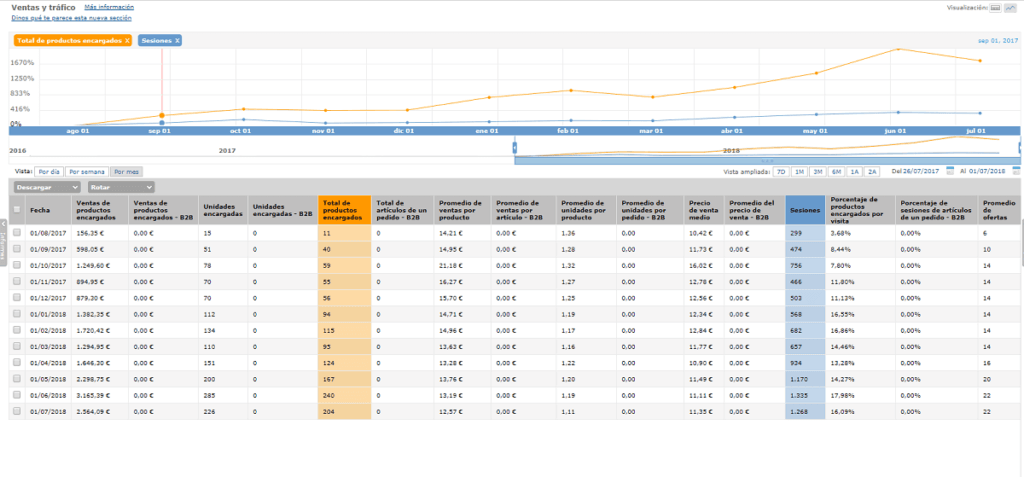This screenshot has width=1024, height=477.
Task: Open the 'Descargar' dropdown
Action: click(46, 187)
